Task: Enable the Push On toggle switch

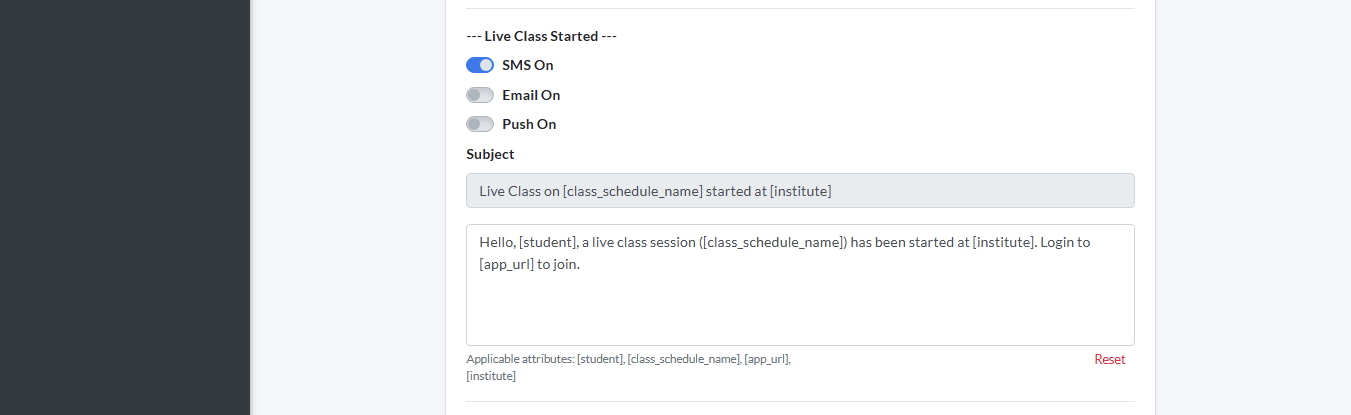Action: 480,124
